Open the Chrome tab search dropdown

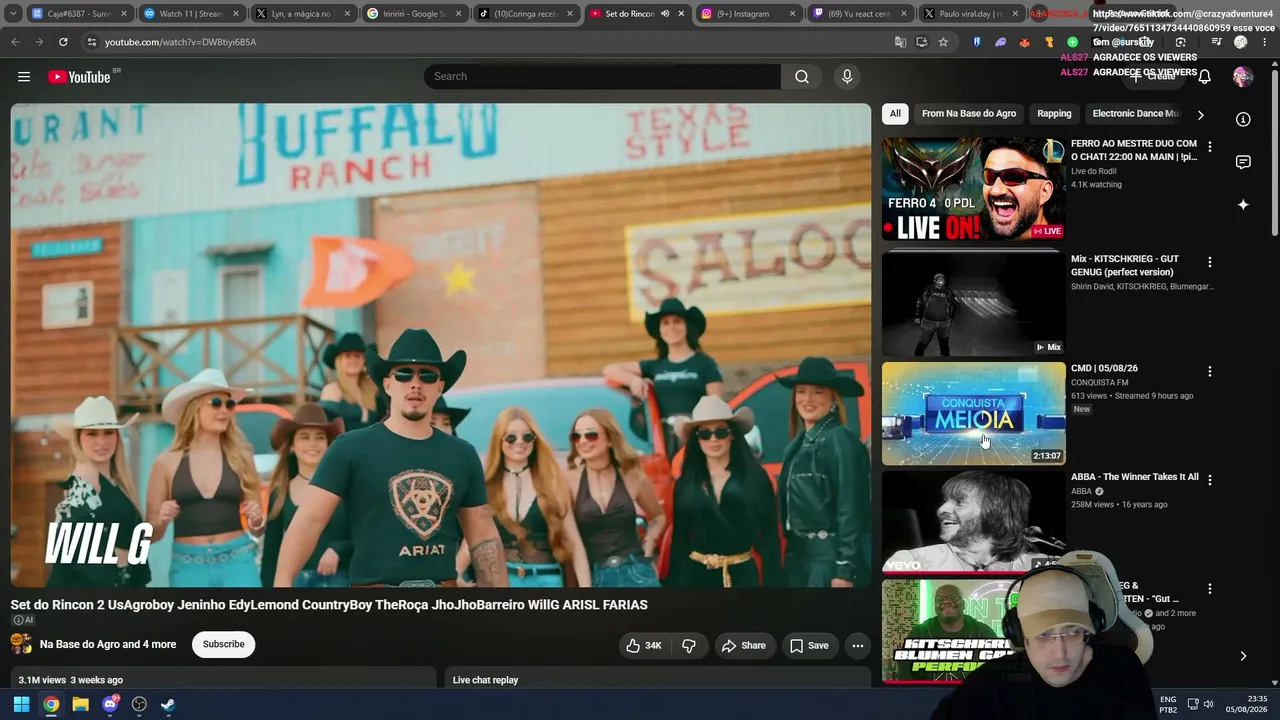point(13,14)
